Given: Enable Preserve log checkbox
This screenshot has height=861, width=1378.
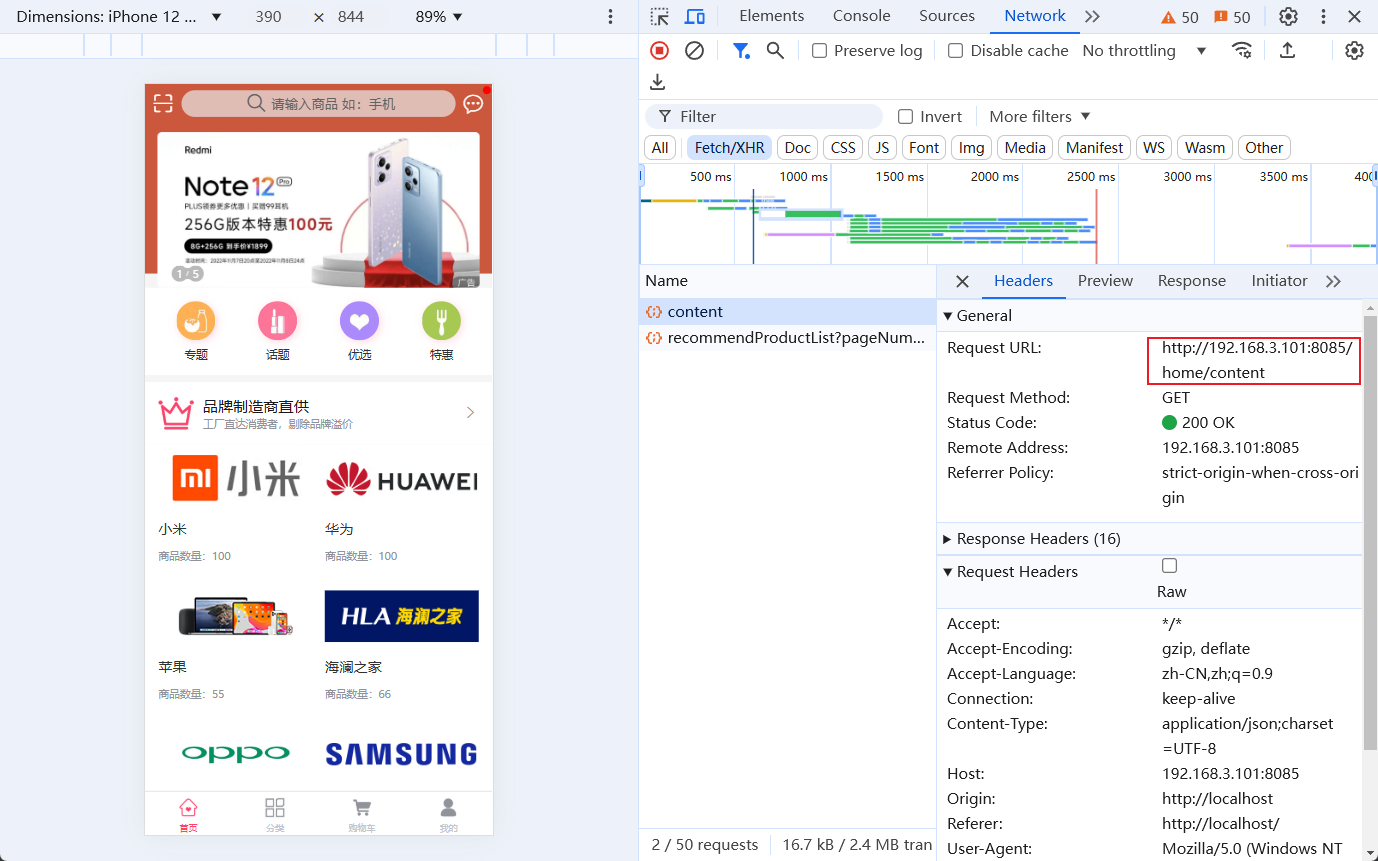Looking at the screenshot, I should pyautogui.click(x=819, y=51).
